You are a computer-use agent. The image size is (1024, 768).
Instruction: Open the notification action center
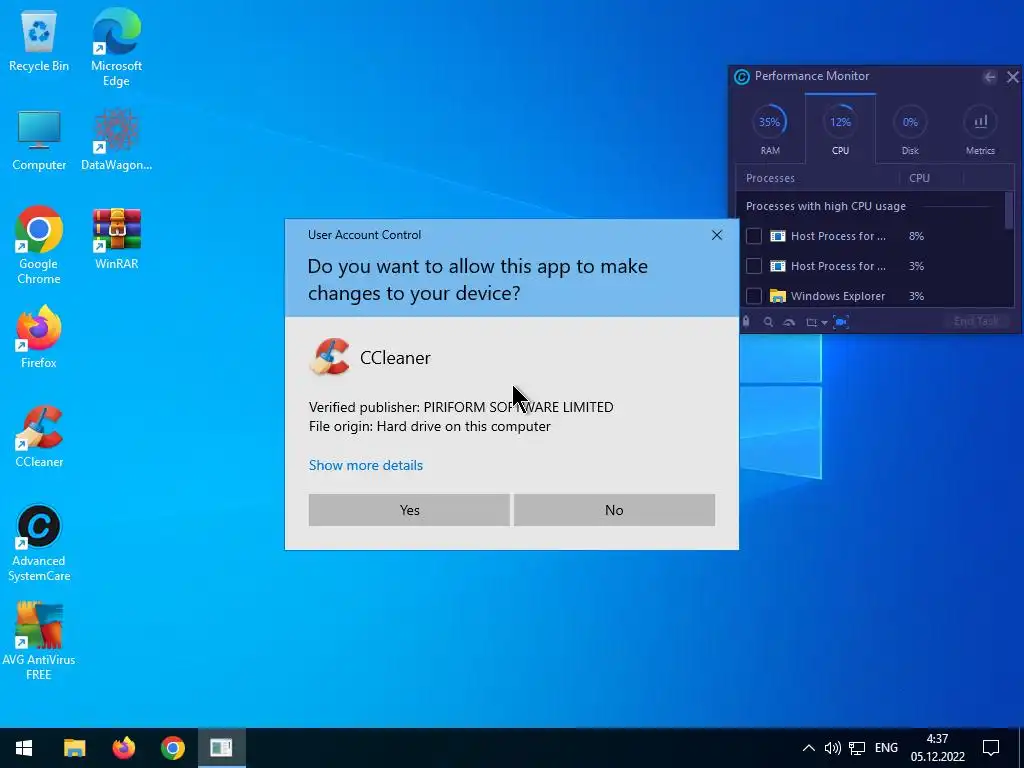991,748
